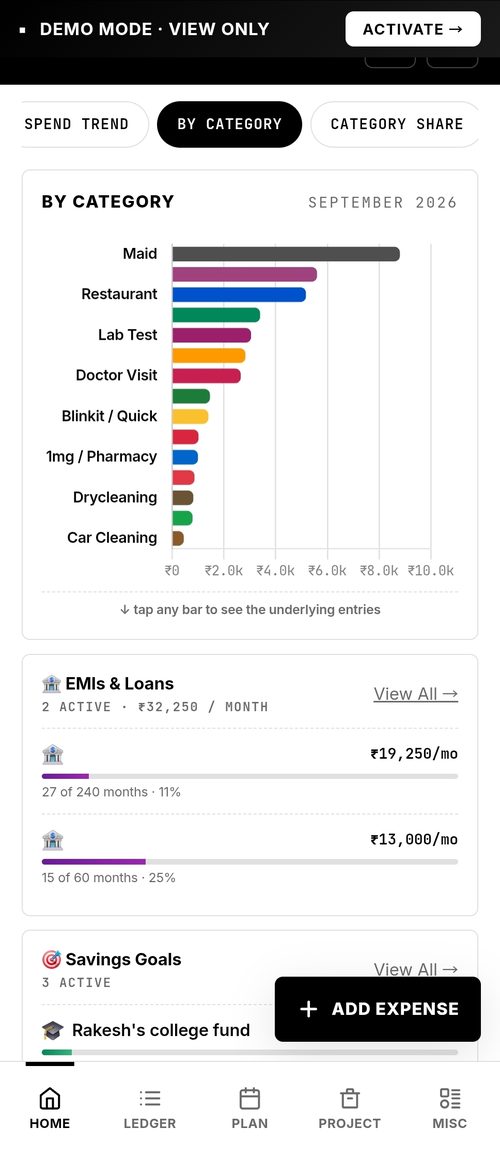500x1159 pixels.
Task: Tap the gray Maid bar in chart
Action: click(286, 254)
